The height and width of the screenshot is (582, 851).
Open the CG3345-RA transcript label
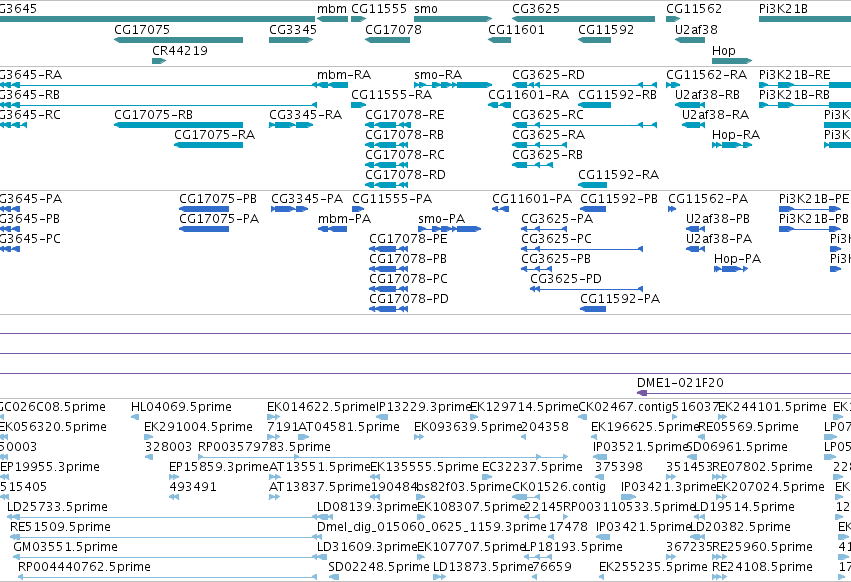[306, 115]
